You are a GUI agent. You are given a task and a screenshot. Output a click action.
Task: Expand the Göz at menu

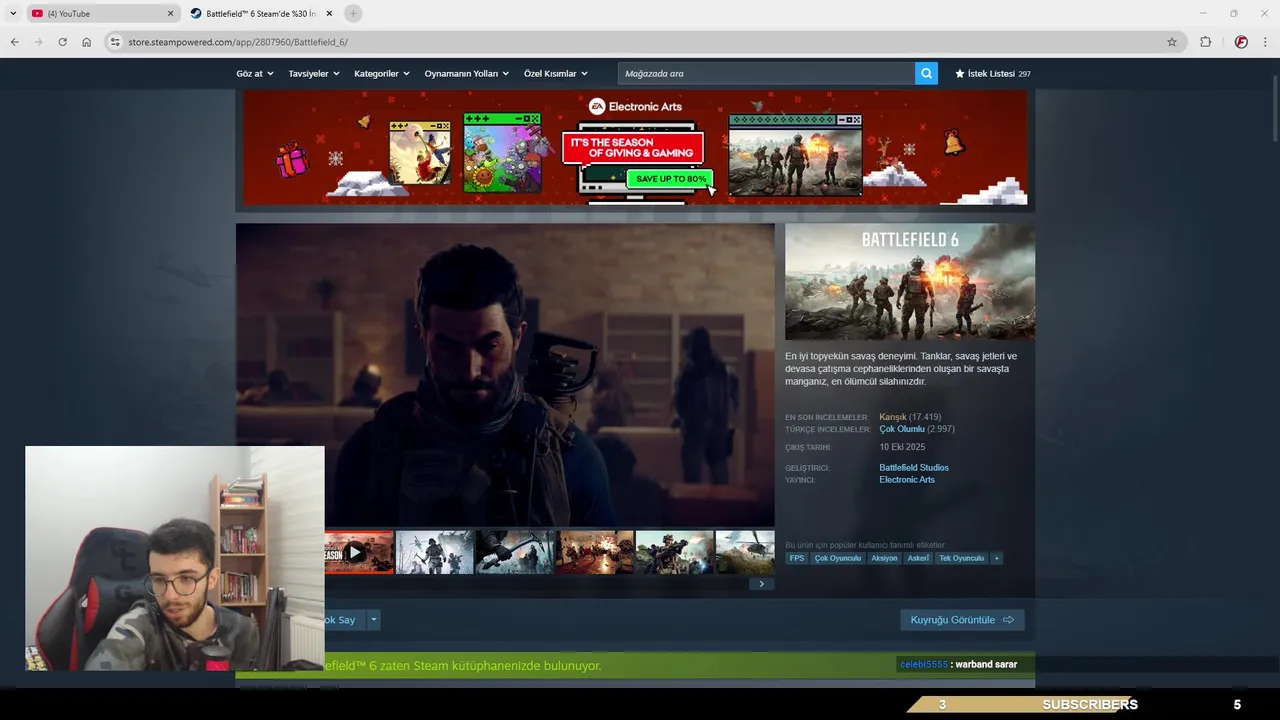pyautogui.click(x=254, y=73)
